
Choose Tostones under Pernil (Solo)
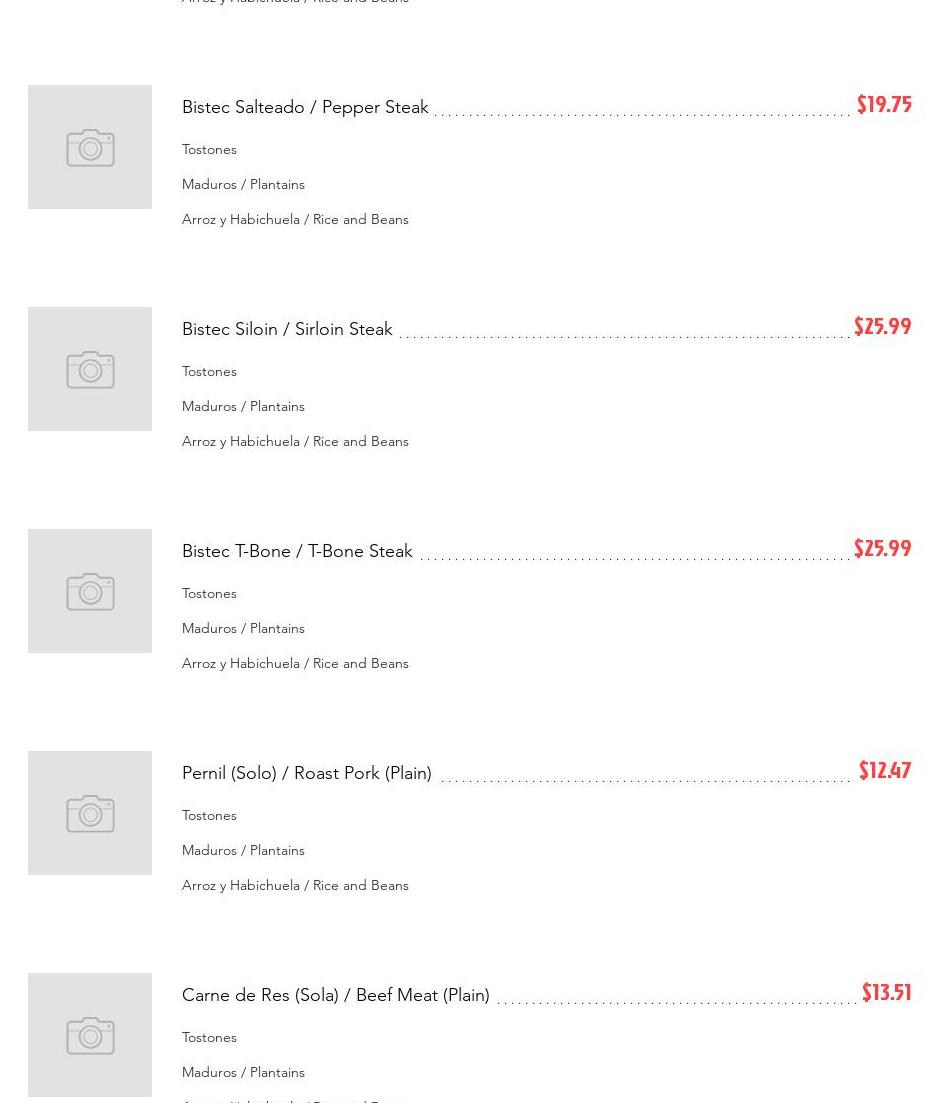209,815
